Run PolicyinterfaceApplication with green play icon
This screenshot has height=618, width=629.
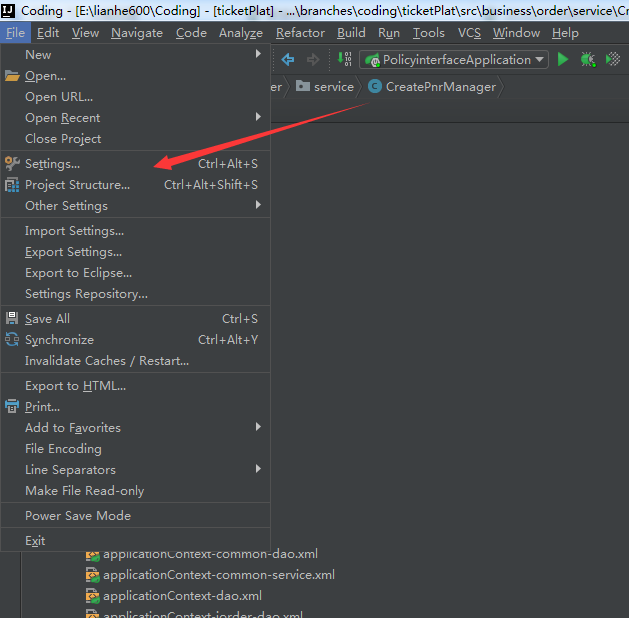point(563,59)
